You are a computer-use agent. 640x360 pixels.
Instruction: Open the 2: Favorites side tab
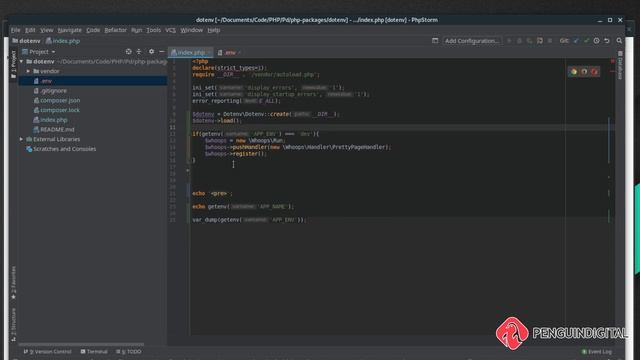(13, 282)
